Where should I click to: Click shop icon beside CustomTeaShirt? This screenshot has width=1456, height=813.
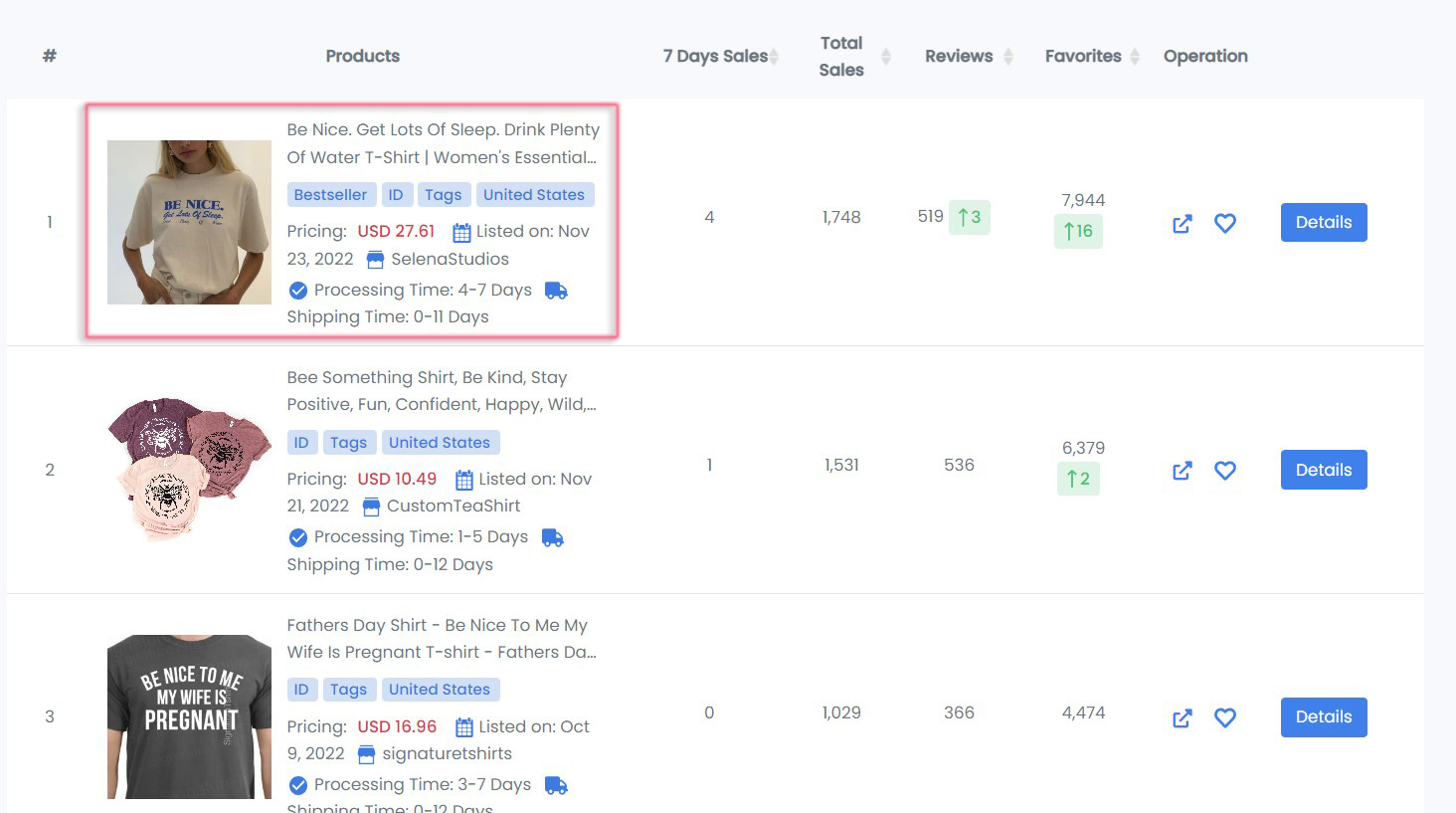click(x=371, y=507)
